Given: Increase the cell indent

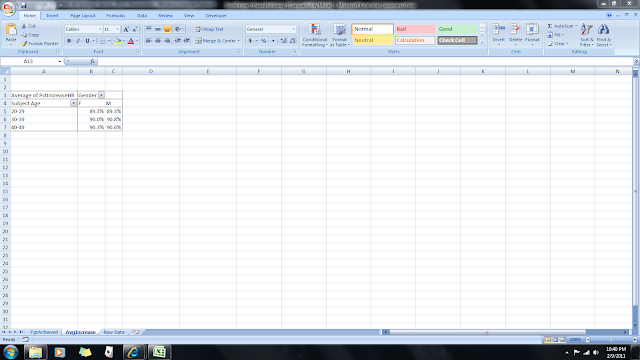Looking at the screenshot, I should point(187,41).
